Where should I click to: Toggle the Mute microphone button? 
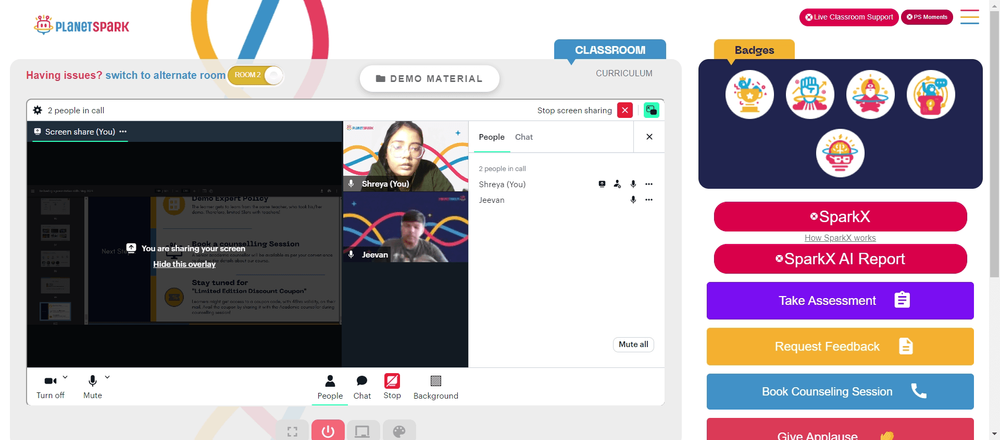92,386
